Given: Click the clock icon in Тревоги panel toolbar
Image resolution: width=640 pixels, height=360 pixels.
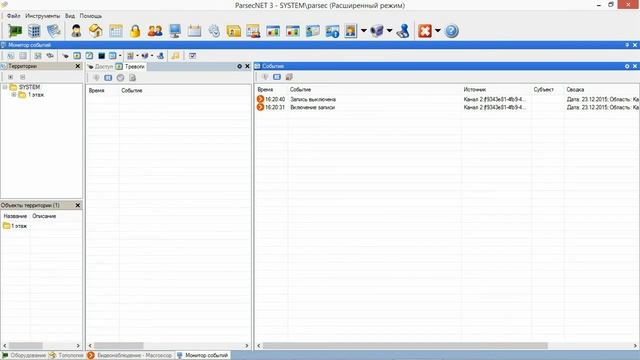Looking at the screenshot, I should [x=120, y=78].
